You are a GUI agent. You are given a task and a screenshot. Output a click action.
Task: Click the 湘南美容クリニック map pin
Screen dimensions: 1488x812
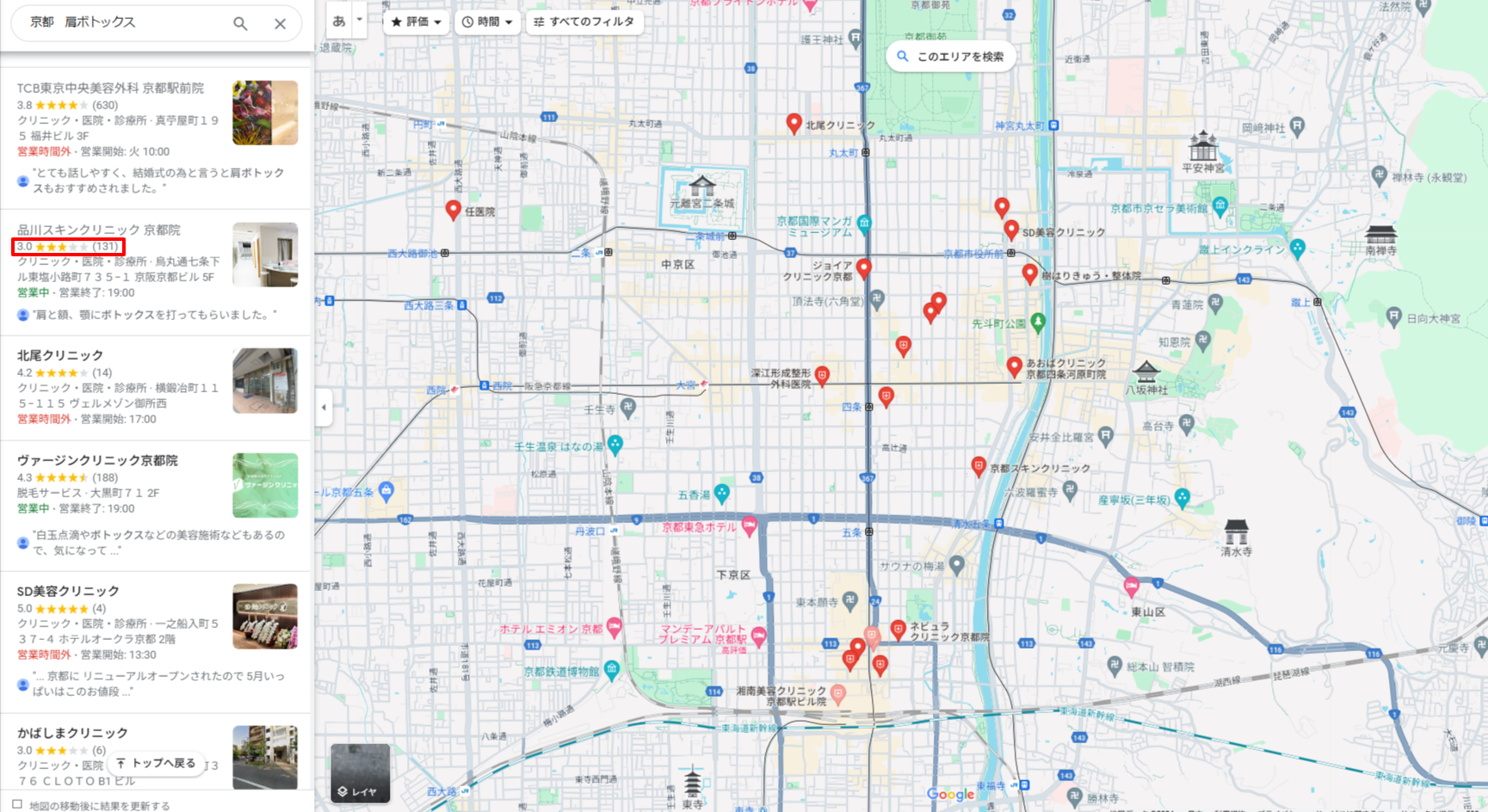click(x=838, y=693)
